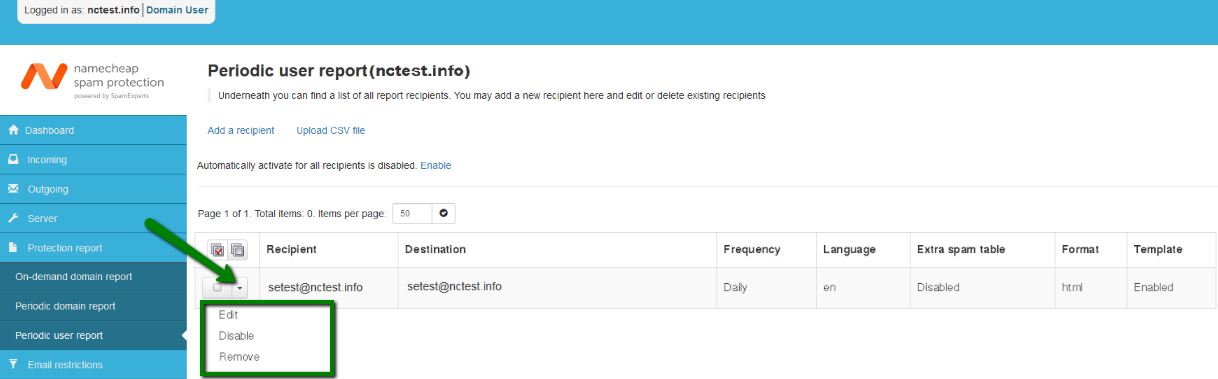Click the Outgoing envelope icon

(x=14, y=188)
